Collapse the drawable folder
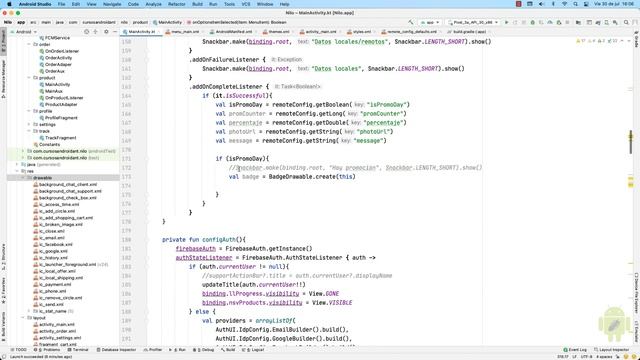640x360 pixels. tap(23, 178)
